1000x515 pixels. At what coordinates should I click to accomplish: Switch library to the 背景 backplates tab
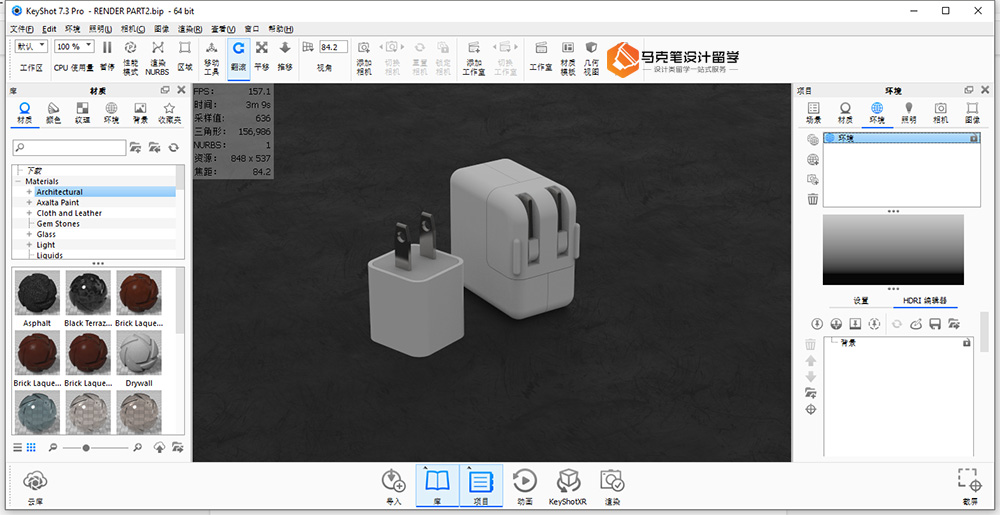click(140, 113)
